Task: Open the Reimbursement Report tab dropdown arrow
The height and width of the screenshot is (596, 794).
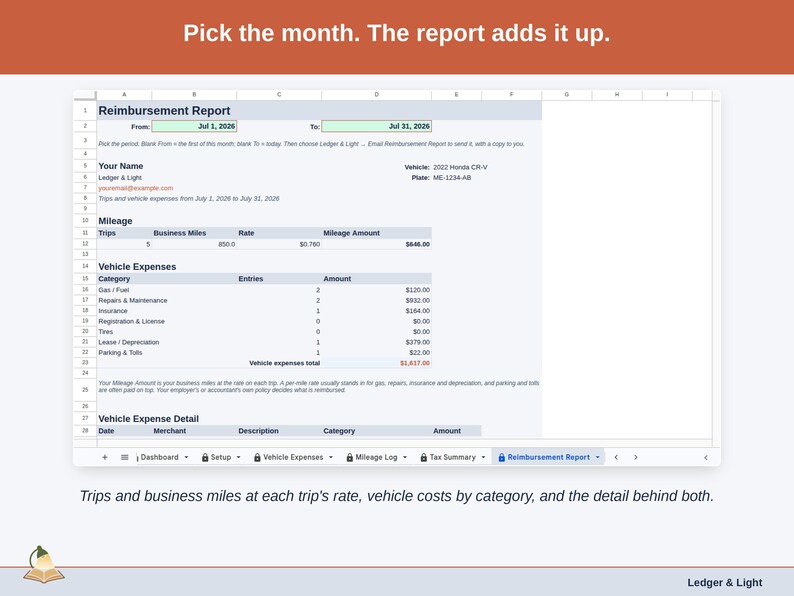Action: 598,457
